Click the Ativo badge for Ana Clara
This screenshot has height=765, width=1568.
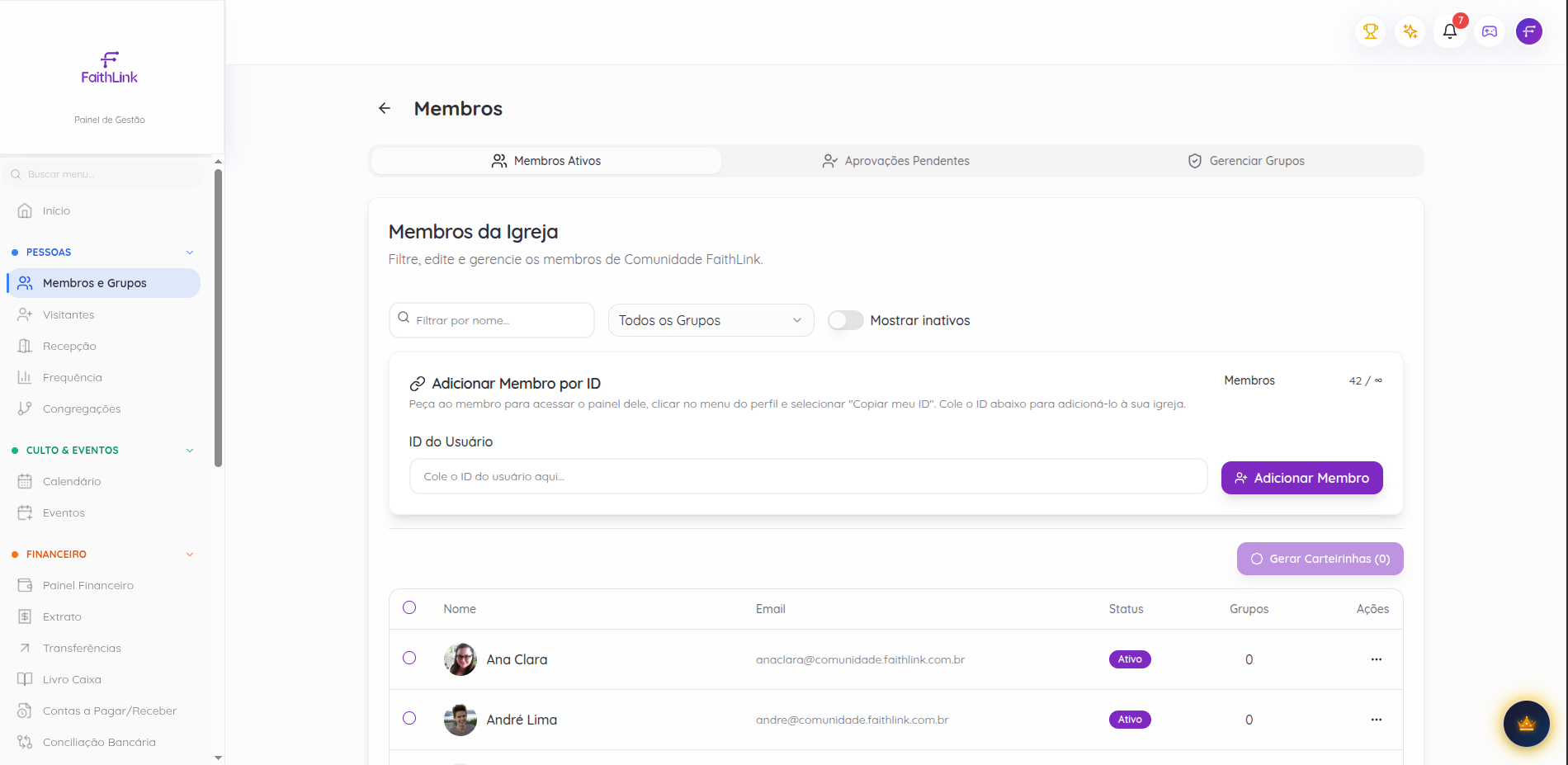pos(1130,659)
